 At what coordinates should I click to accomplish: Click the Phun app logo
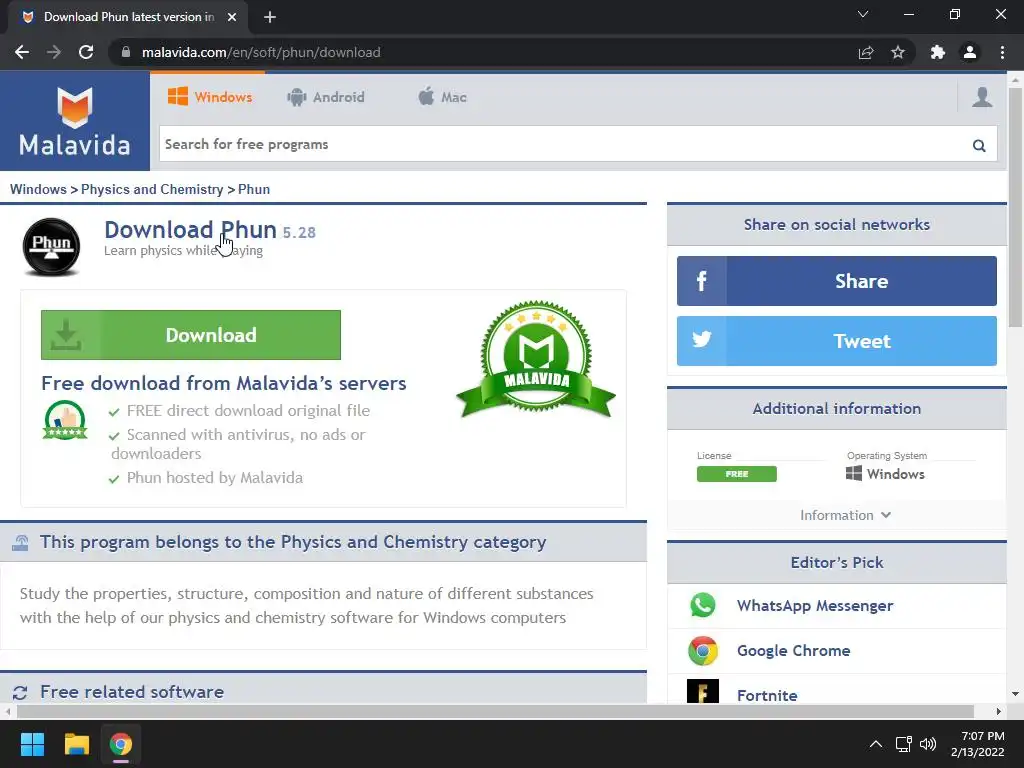coord(52,247)
